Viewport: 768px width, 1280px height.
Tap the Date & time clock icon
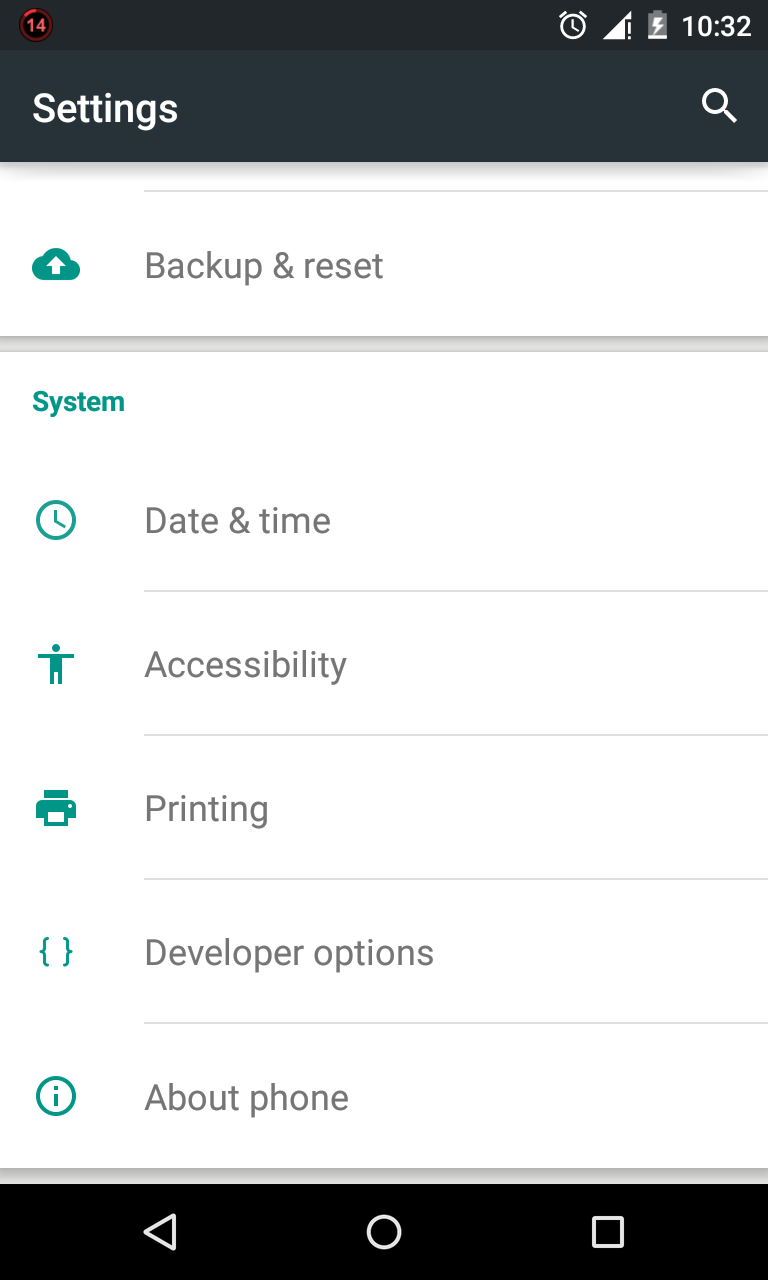coord(56,520)
